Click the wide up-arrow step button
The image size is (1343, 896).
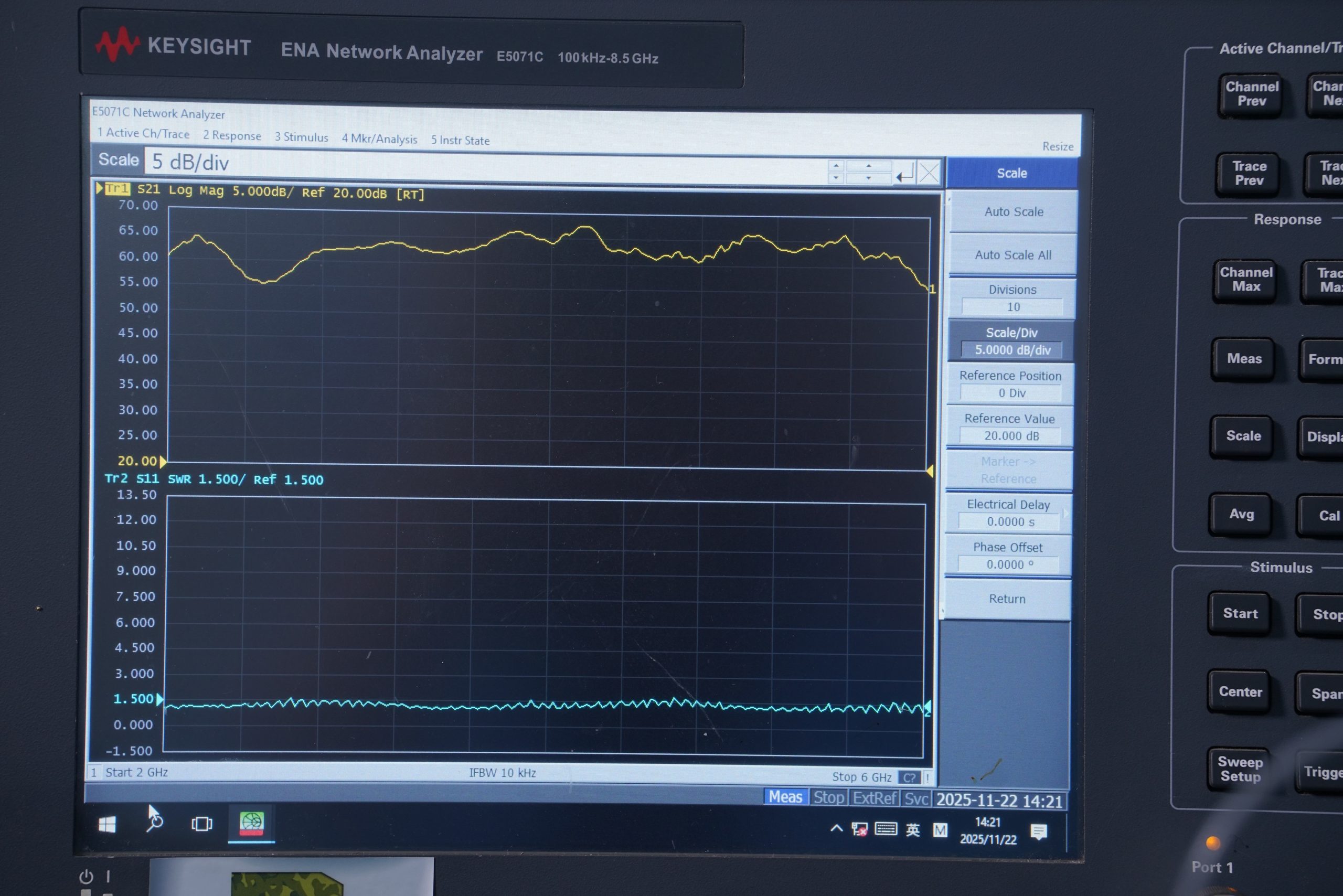[x=869, y=166]
